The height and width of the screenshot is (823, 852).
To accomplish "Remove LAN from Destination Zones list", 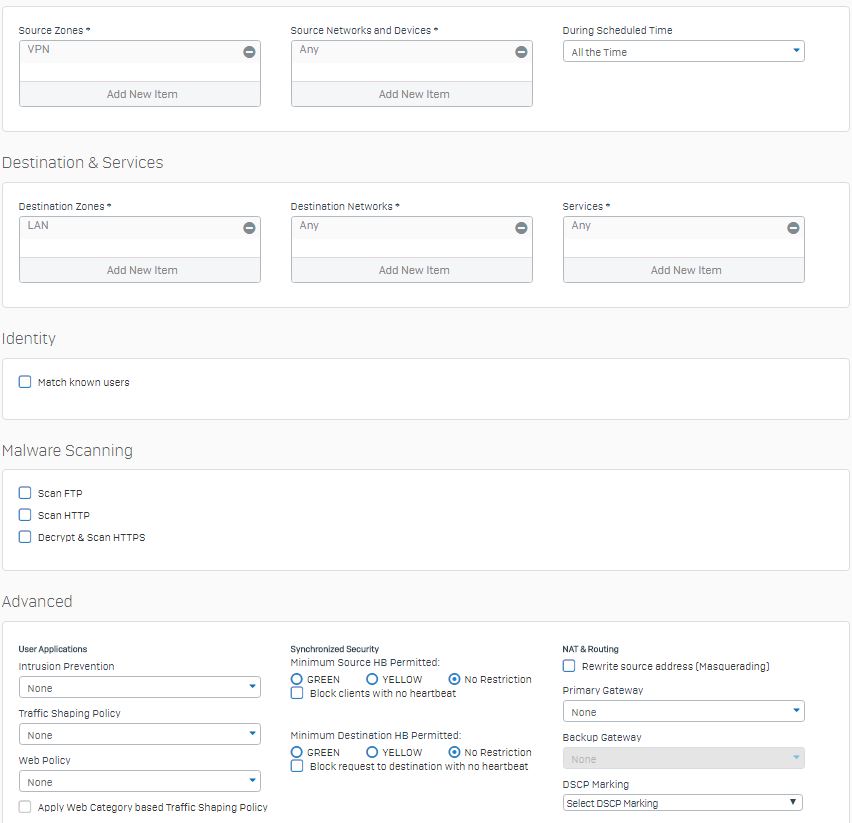I will click(x=249, y=228).
